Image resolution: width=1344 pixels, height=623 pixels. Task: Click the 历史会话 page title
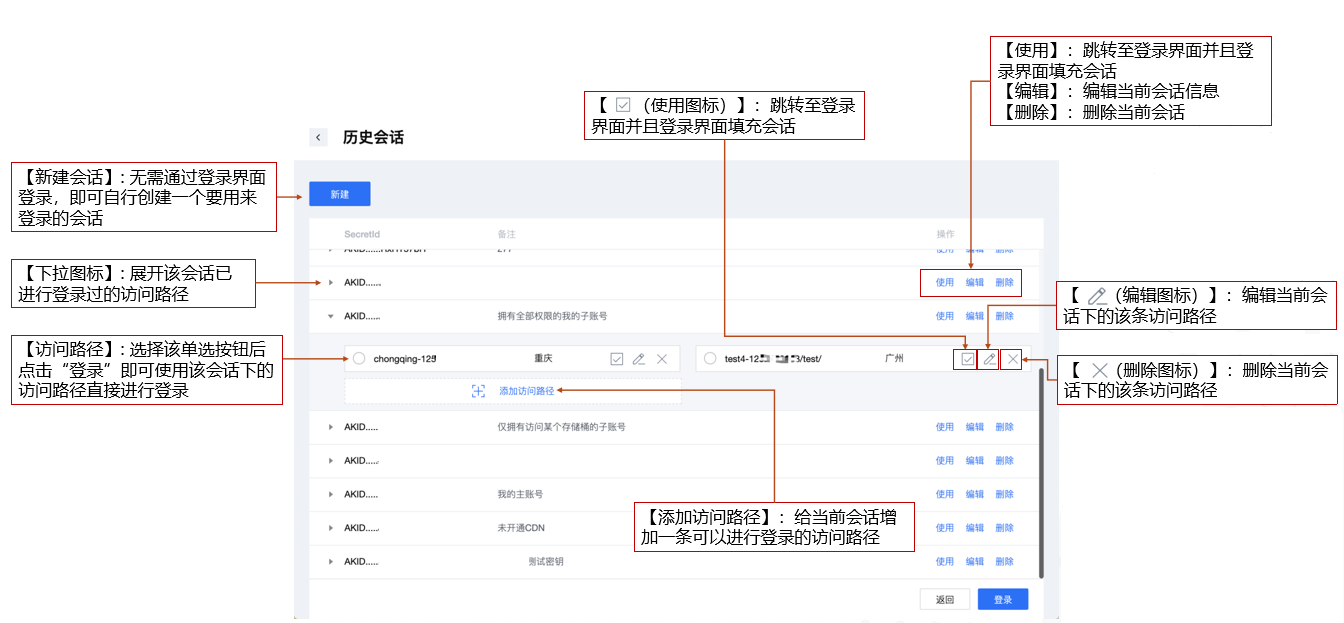373,137
